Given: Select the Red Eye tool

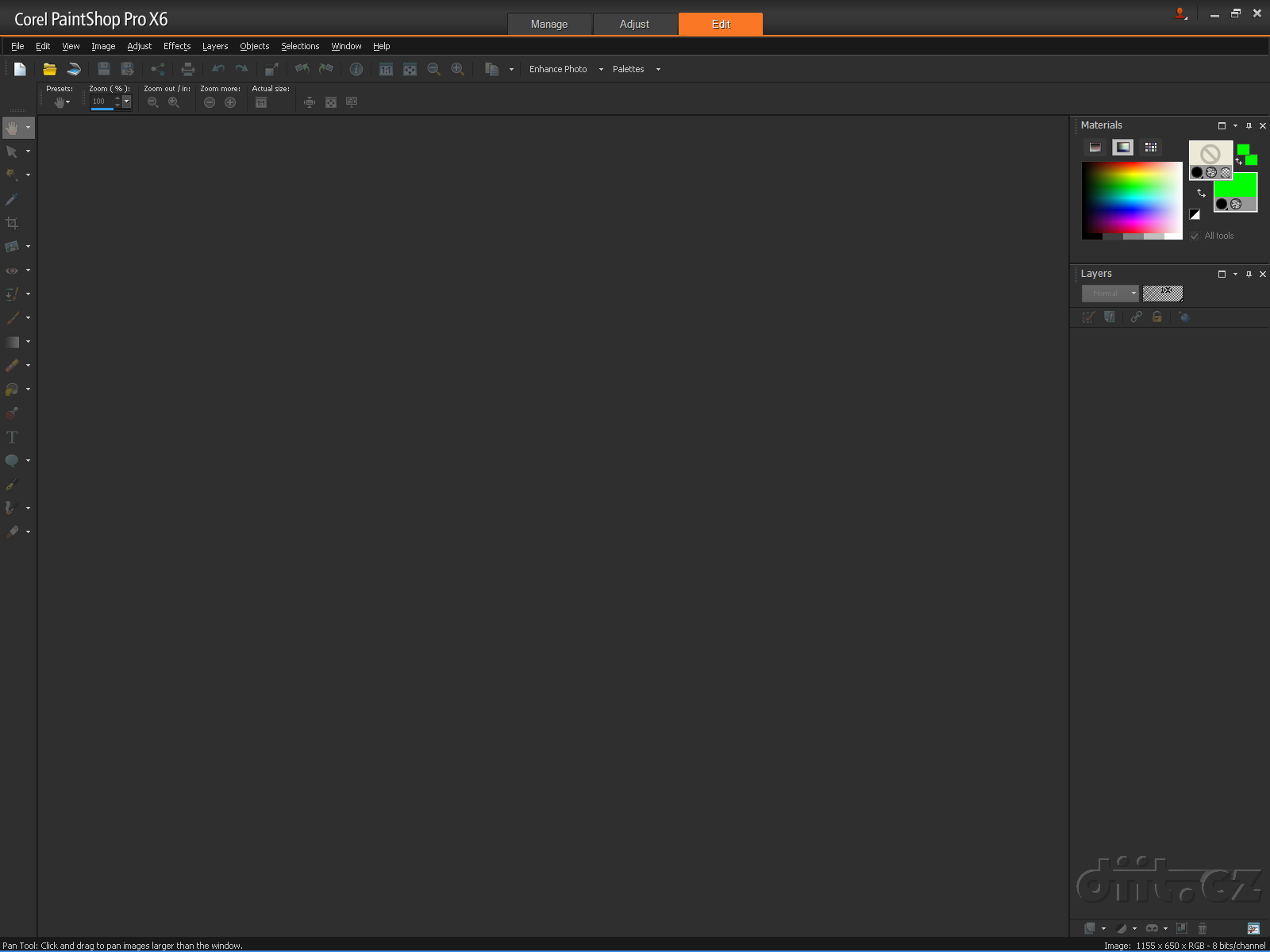Looking at the screenshot, I should (12, 271).
